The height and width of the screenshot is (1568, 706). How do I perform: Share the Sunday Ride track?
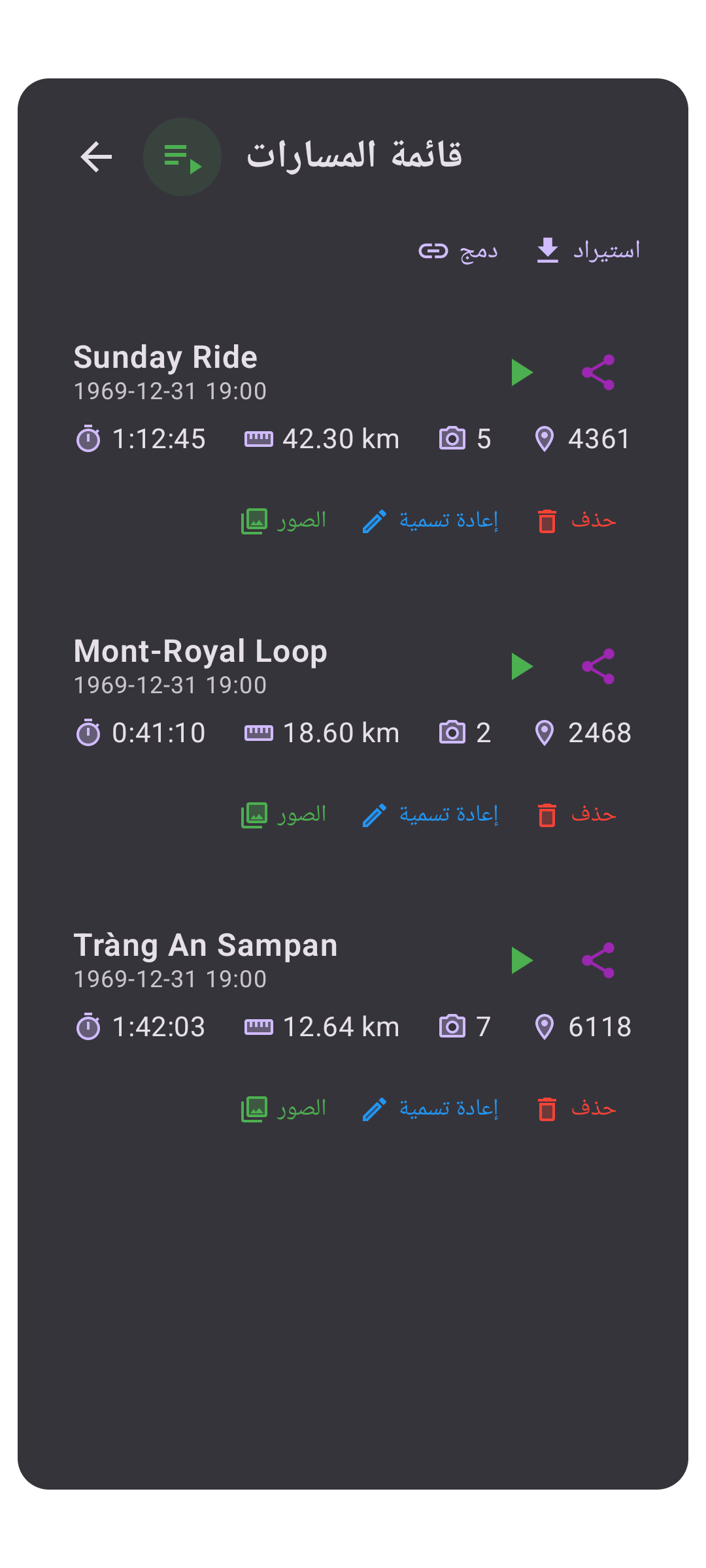click(598, 372)
